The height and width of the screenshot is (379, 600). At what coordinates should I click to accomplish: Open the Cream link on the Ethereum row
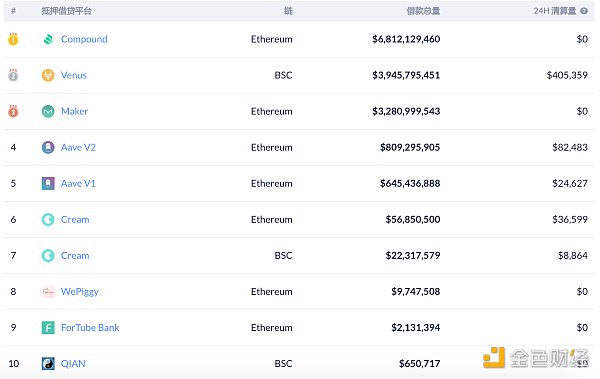[75, 219]
